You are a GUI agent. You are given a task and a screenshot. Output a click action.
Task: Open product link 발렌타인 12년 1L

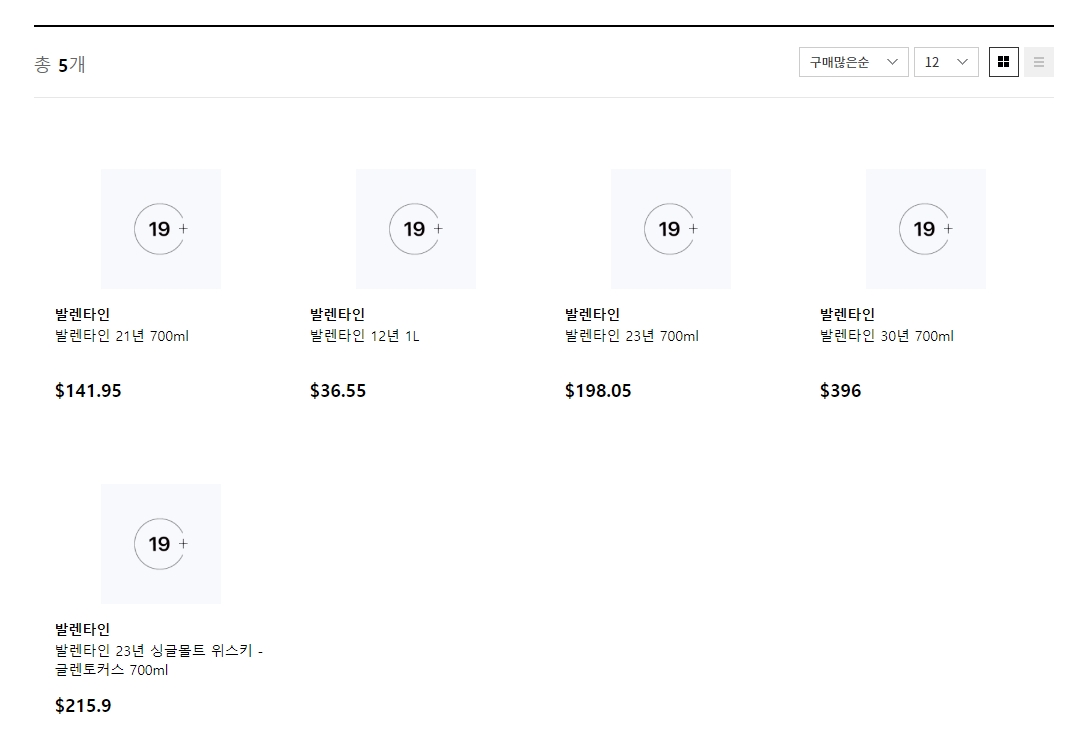[365, 336]
